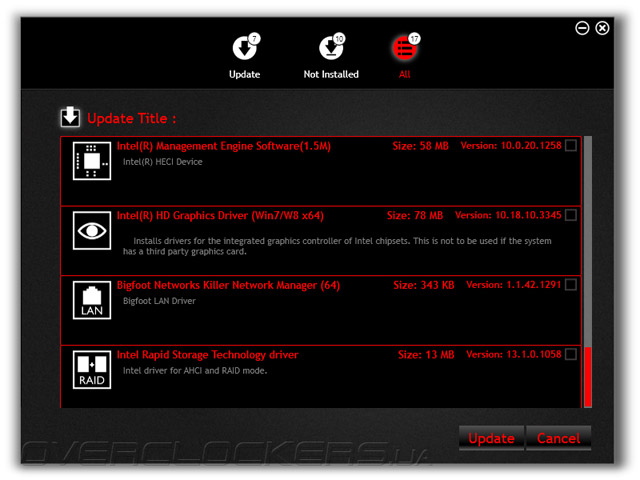This screenshot has width=640, height=480.
Task: Switch to the Not Installed tab label
Action: click(x=331, y=74)
